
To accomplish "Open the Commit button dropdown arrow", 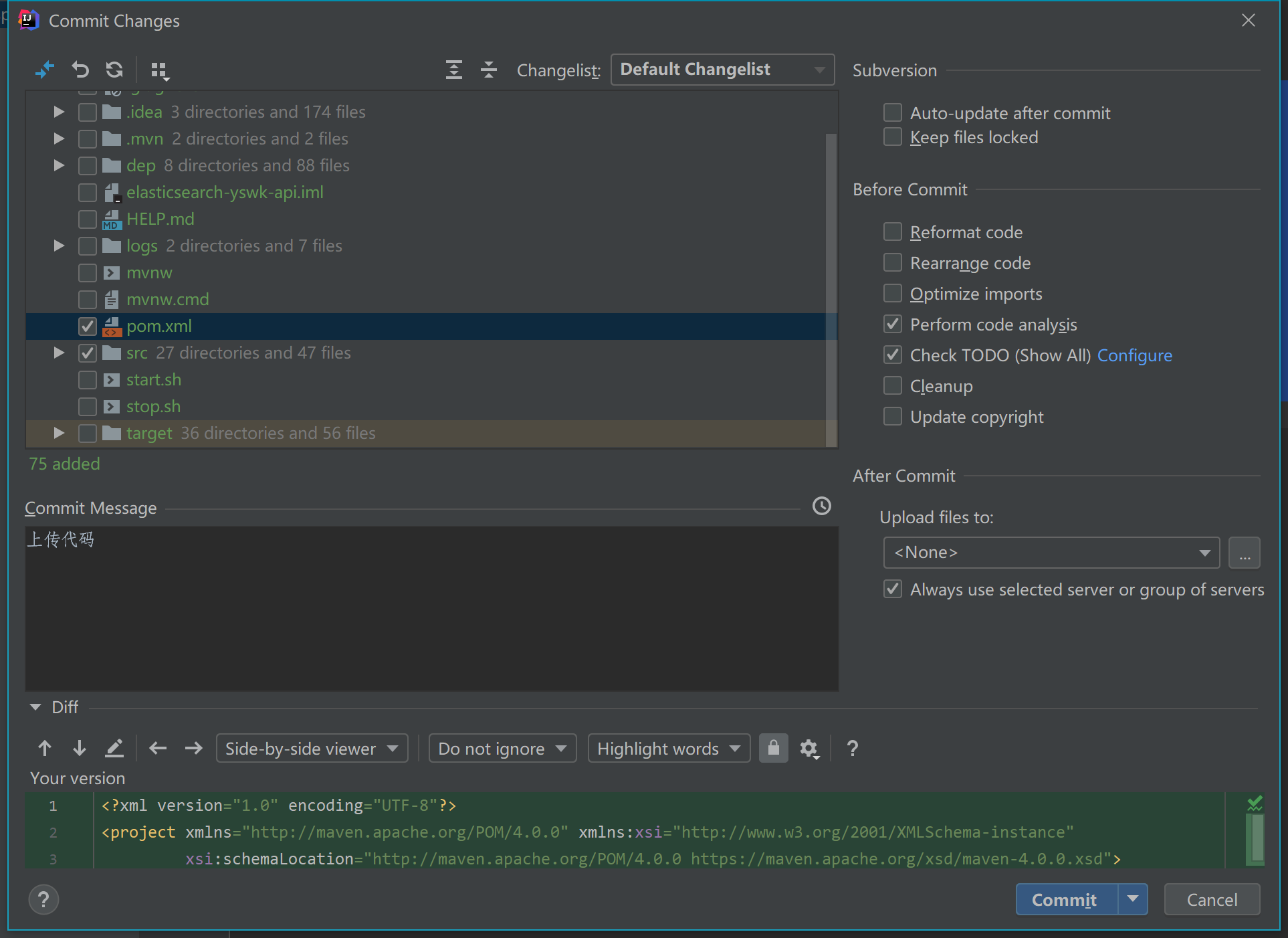I will 1133,899.
